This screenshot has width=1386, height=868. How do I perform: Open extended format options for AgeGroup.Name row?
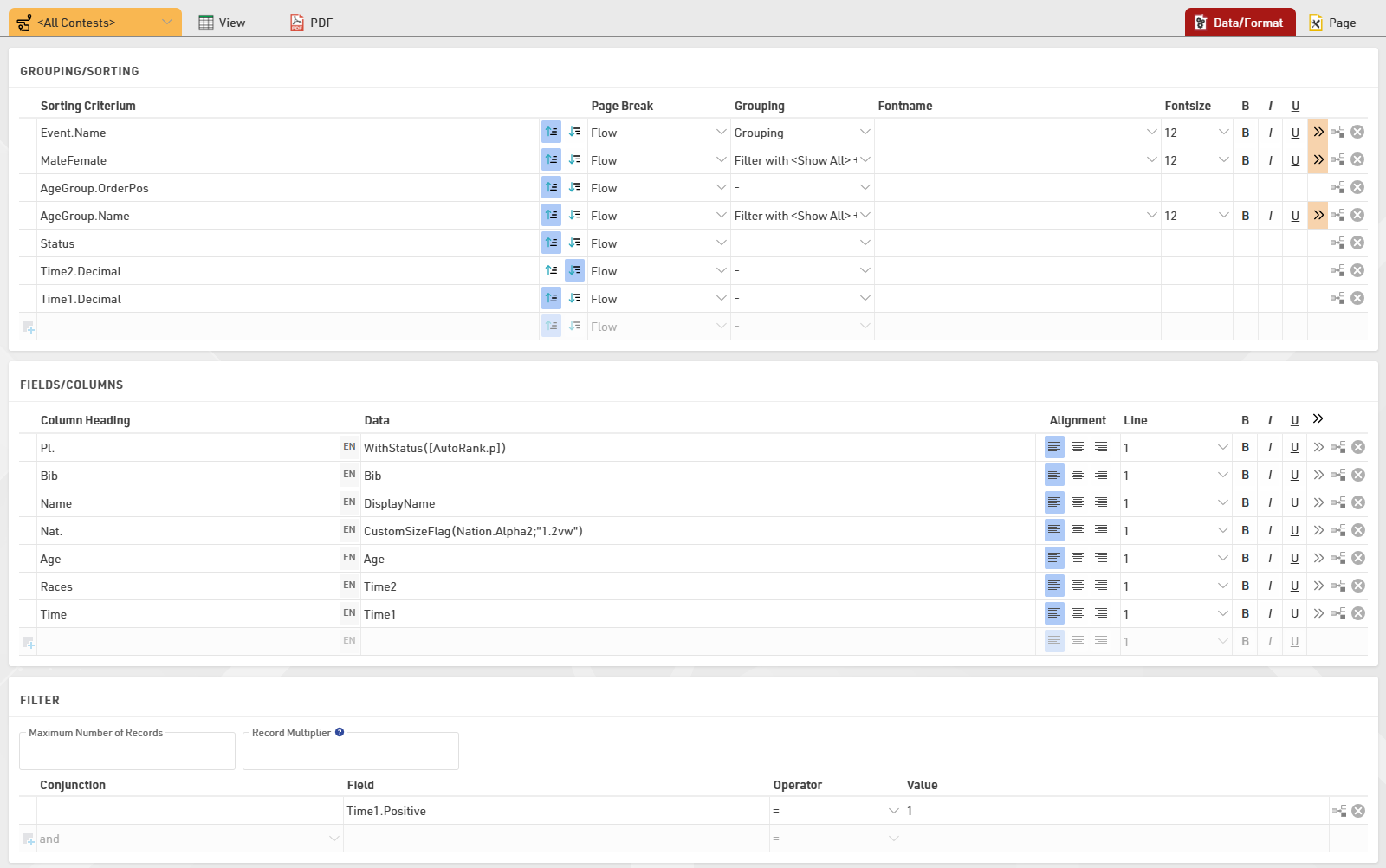pyautogui.click(x=1318, y=216)
